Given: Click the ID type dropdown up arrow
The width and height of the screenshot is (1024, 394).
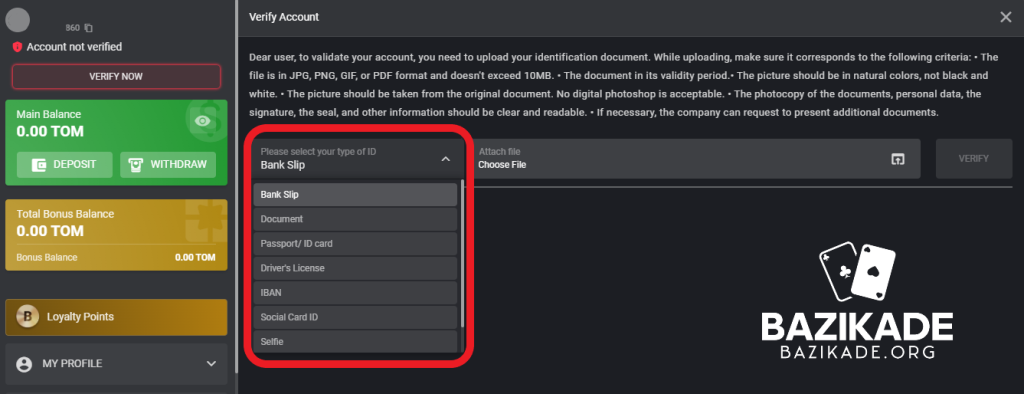Looking at the screenshot, I should pos(445,159).
